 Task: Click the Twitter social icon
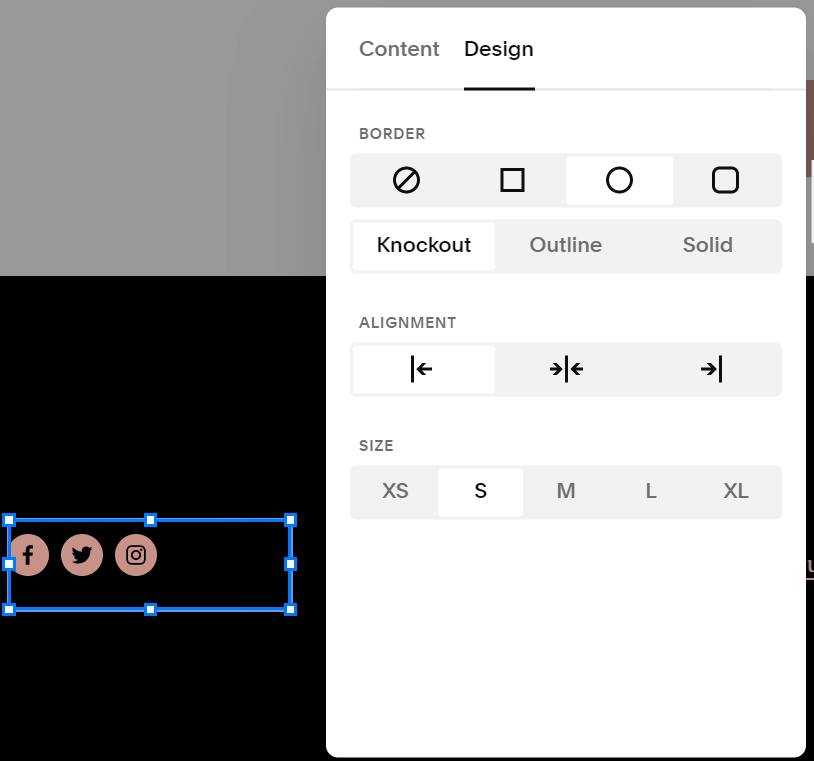click(x=82, y=555)
